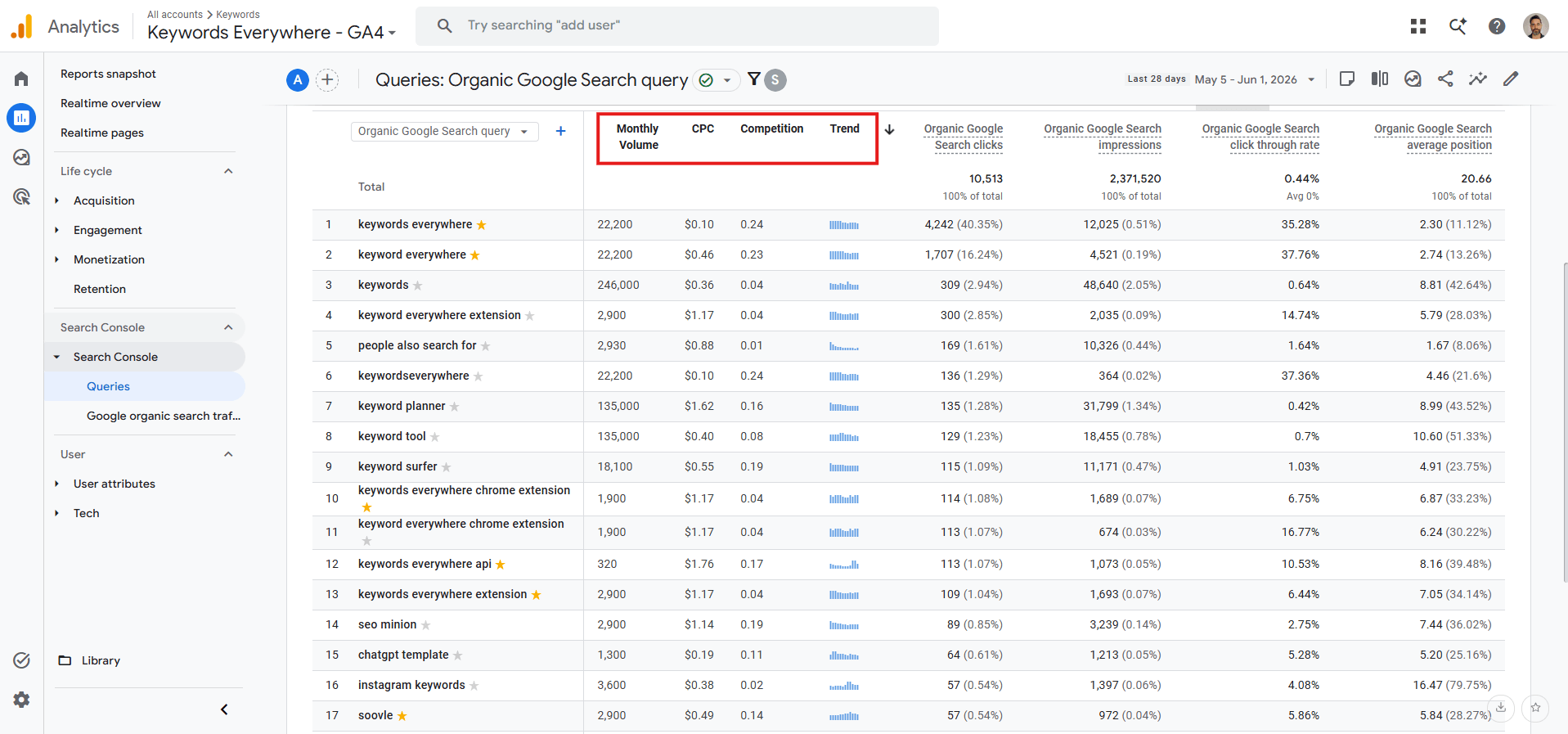
Task: Select the Reports icon in left rail
Action: (21, 118)
